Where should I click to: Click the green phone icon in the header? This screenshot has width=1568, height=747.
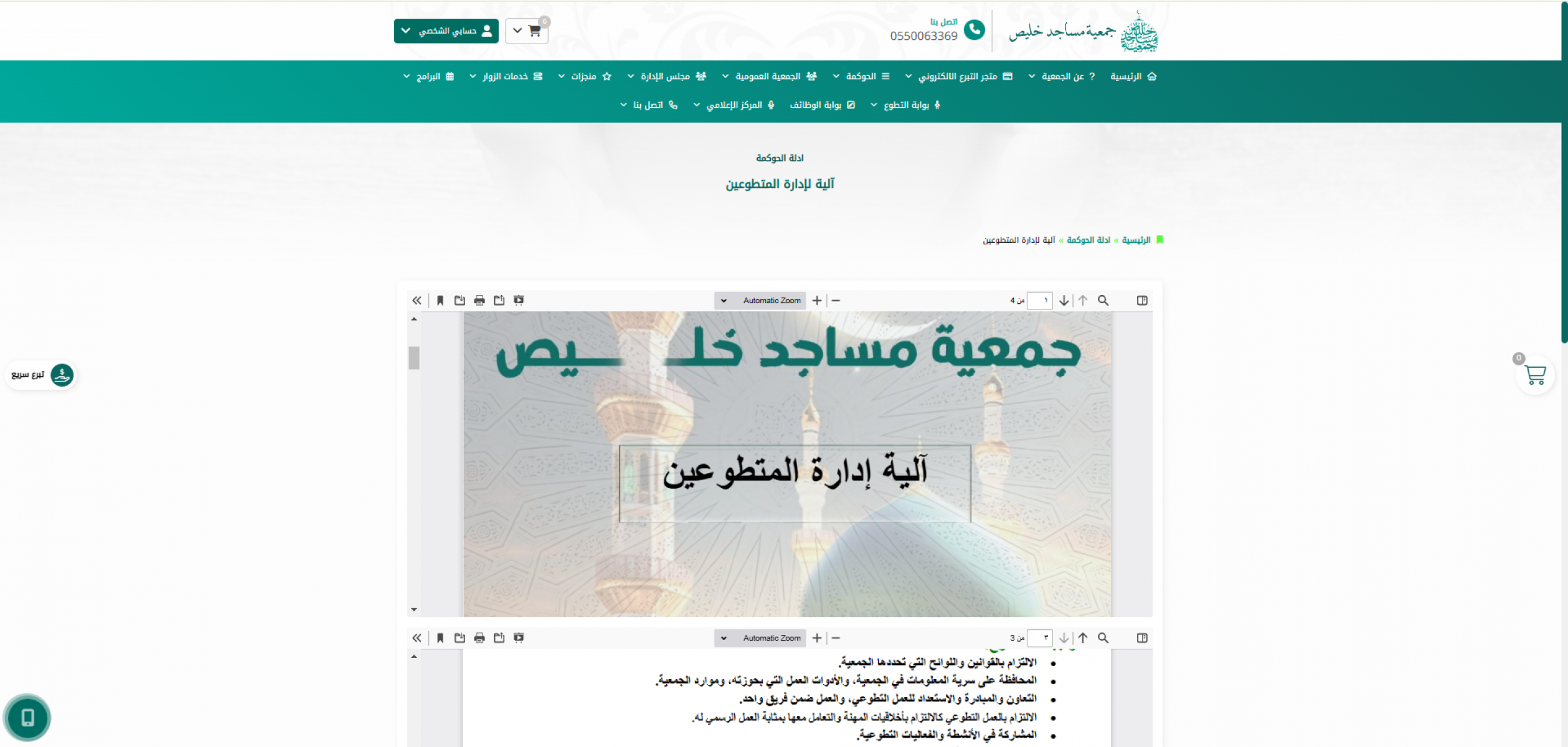pos(974,29)
